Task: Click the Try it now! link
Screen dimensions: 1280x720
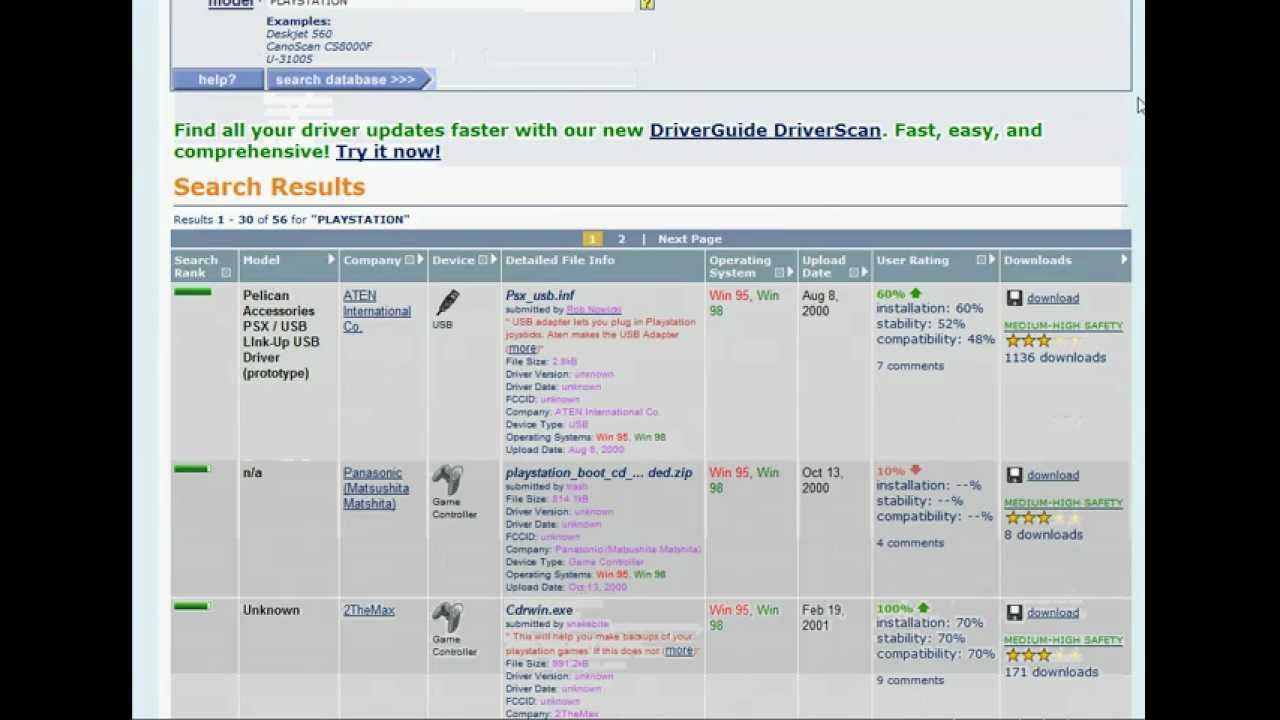Action: (x=388, y=152)
